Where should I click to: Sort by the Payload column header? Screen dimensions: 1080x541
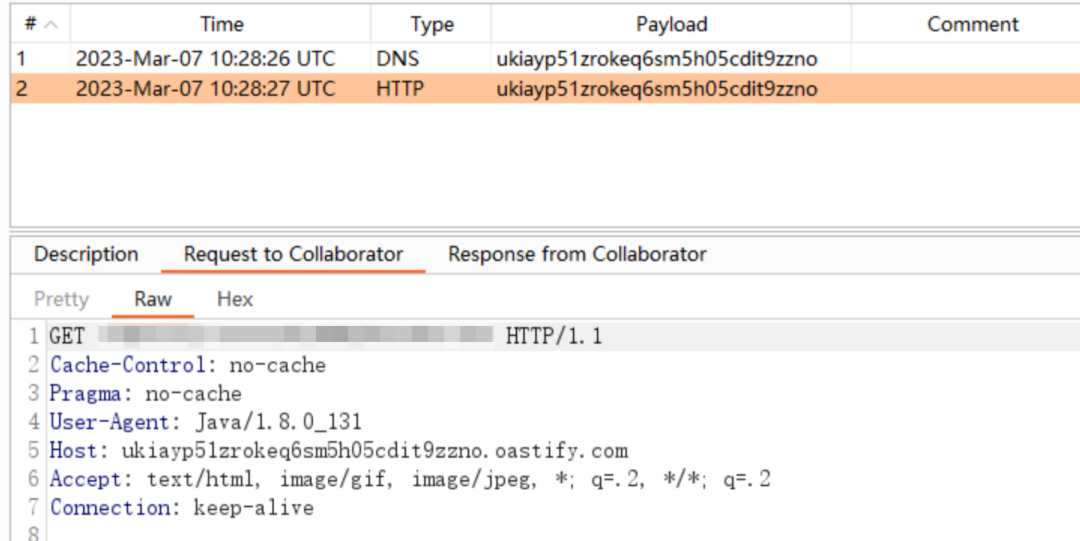[x=671, y=24]
